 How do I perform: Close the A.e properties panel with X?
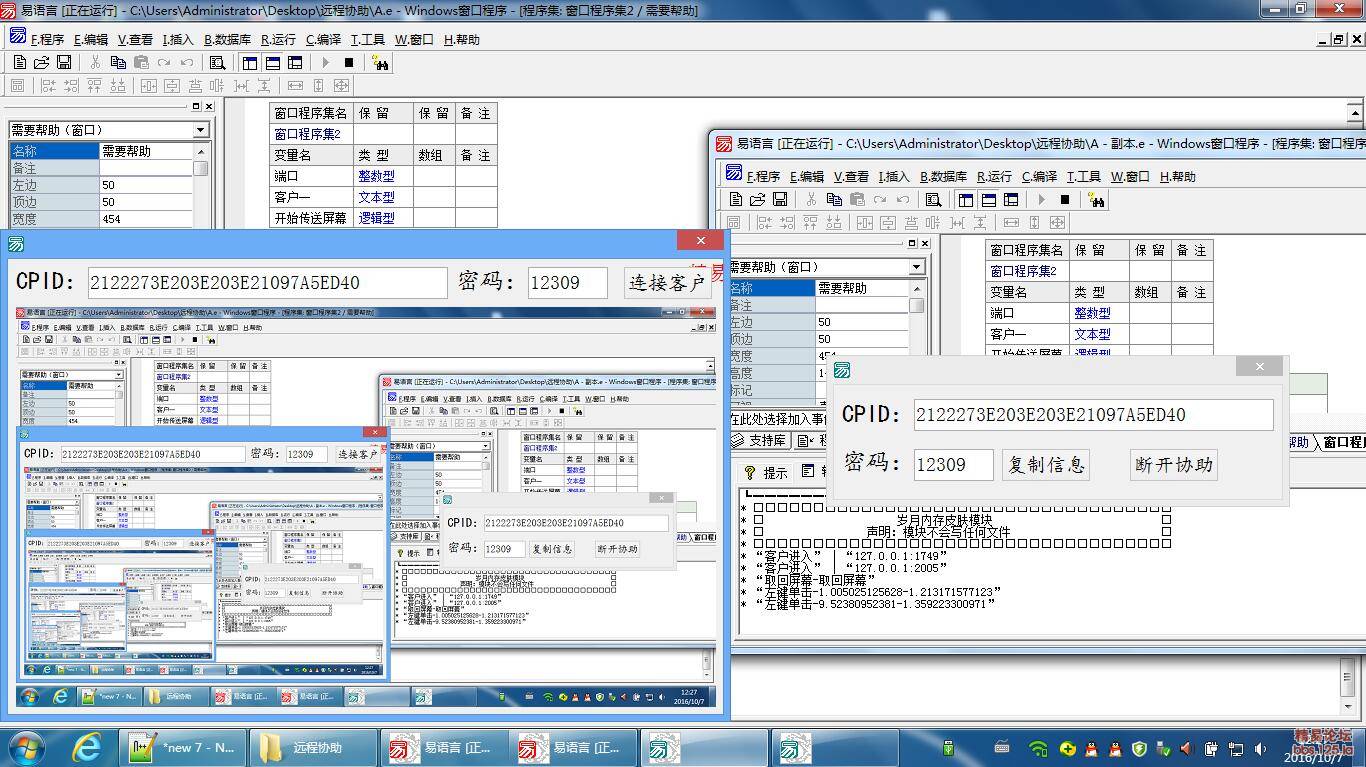click(208, 106)
